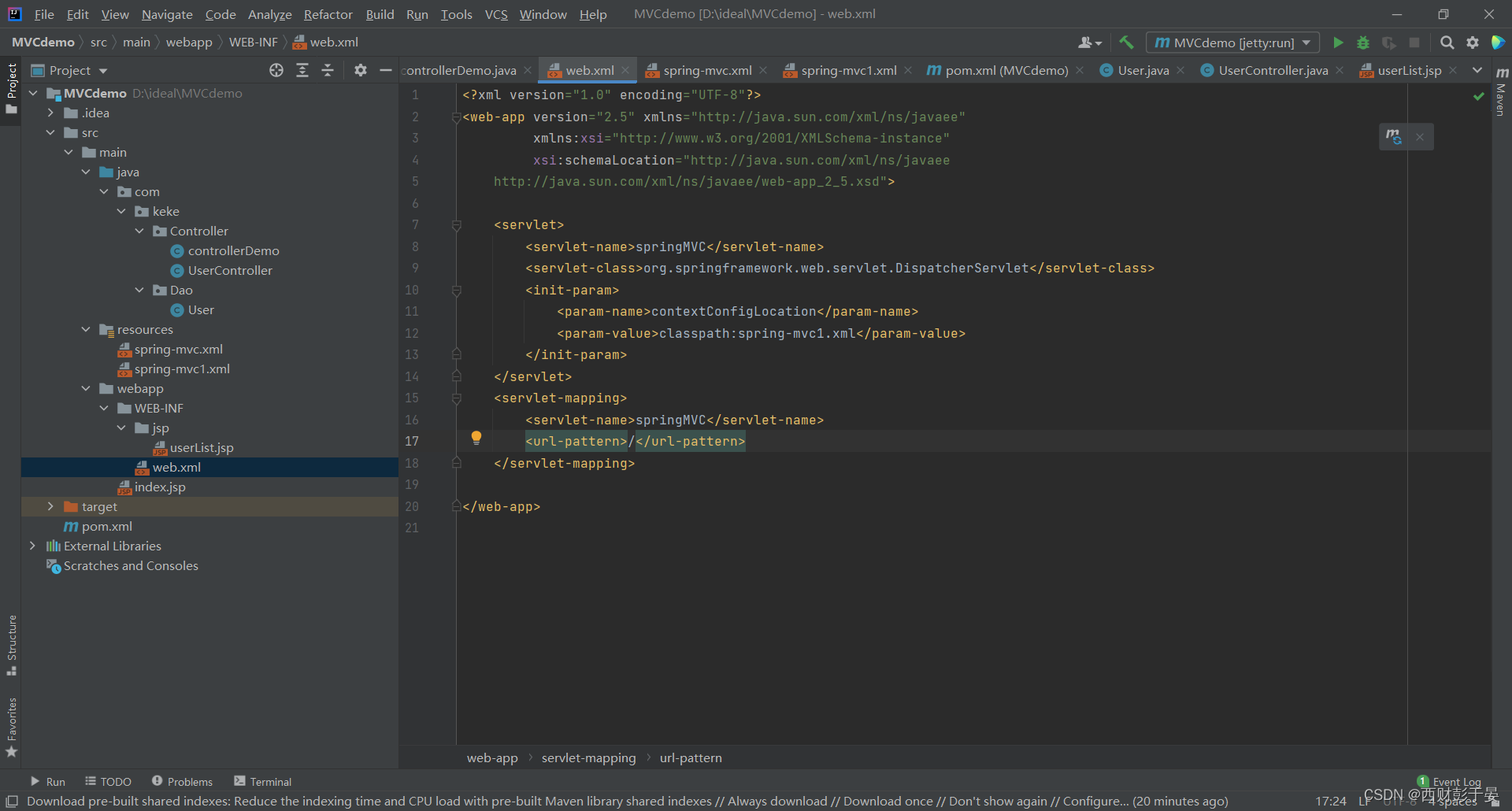Select pom.xml in project tree
The image size is (1512, 811).
click(x=106, y=526)
